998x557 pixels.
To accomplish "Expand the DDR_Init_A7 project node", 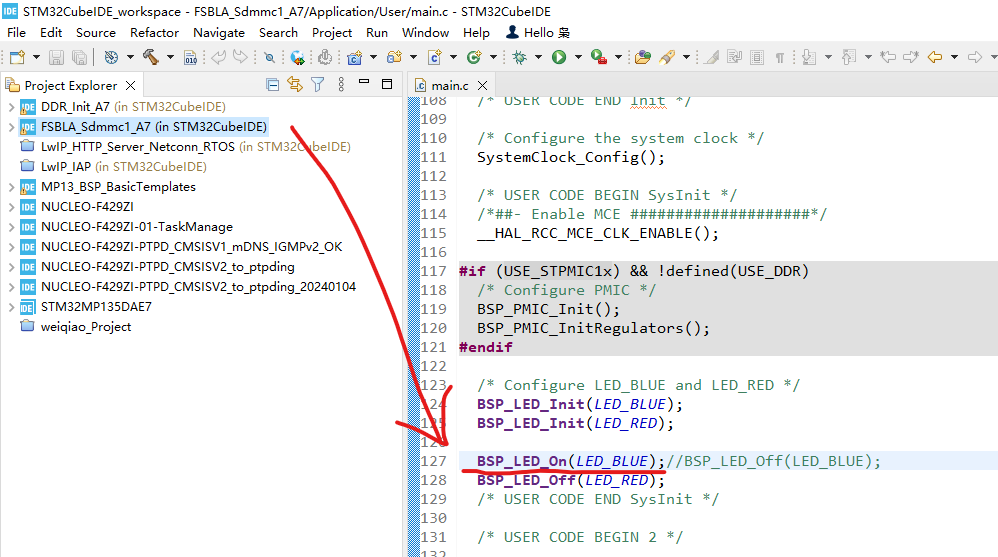I will click(x=11, y=107).
